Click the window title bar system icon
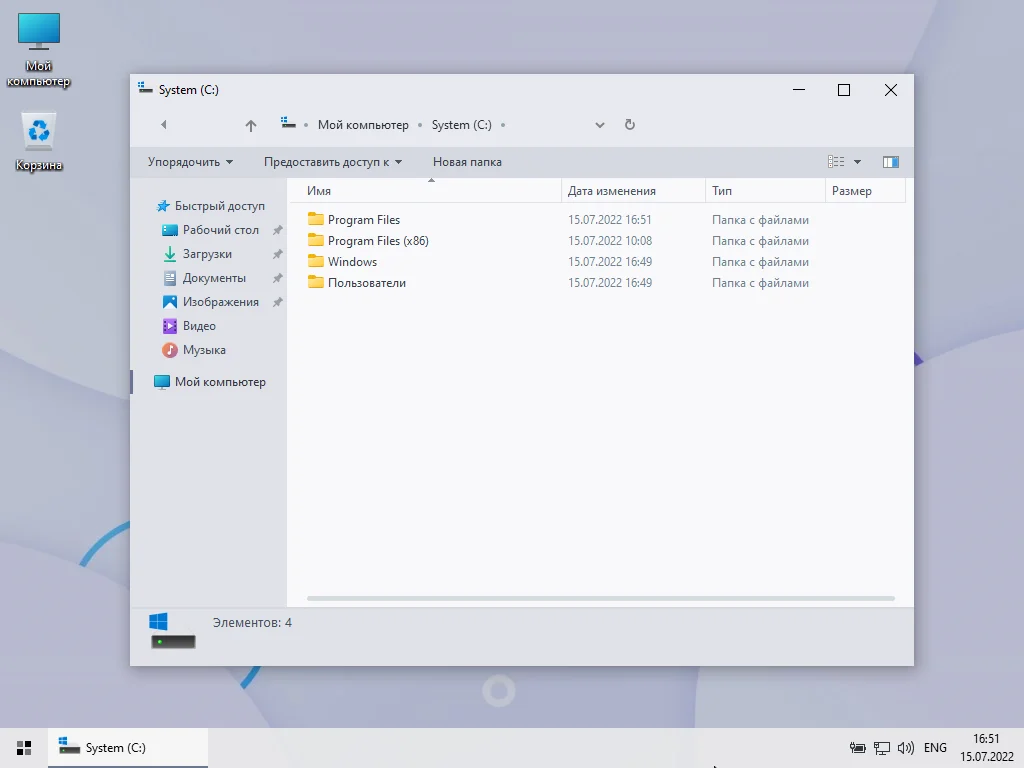 [145, 88]
